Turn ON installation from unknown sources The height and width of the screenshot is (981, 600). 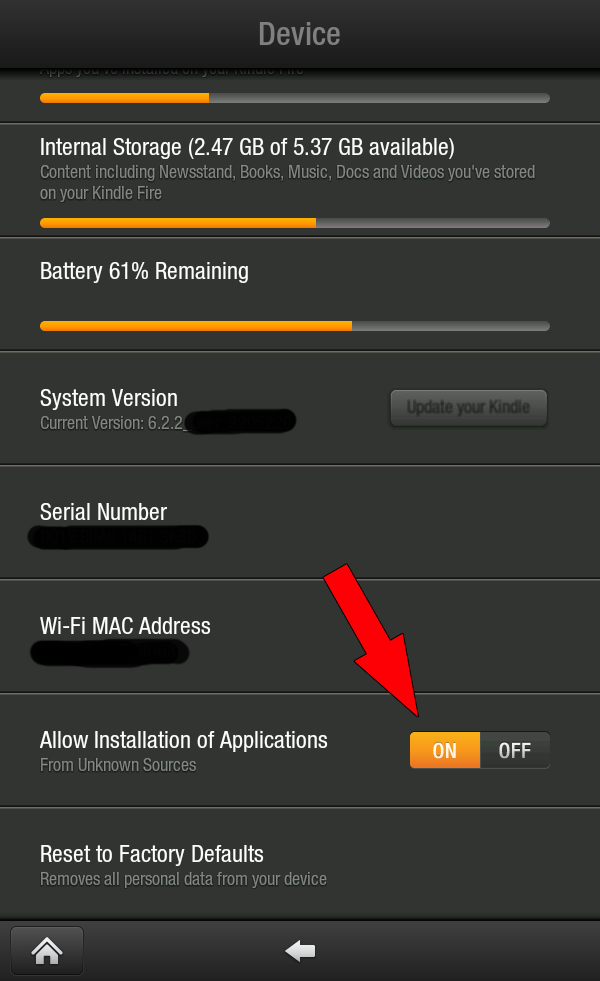(x=445, y=750)
